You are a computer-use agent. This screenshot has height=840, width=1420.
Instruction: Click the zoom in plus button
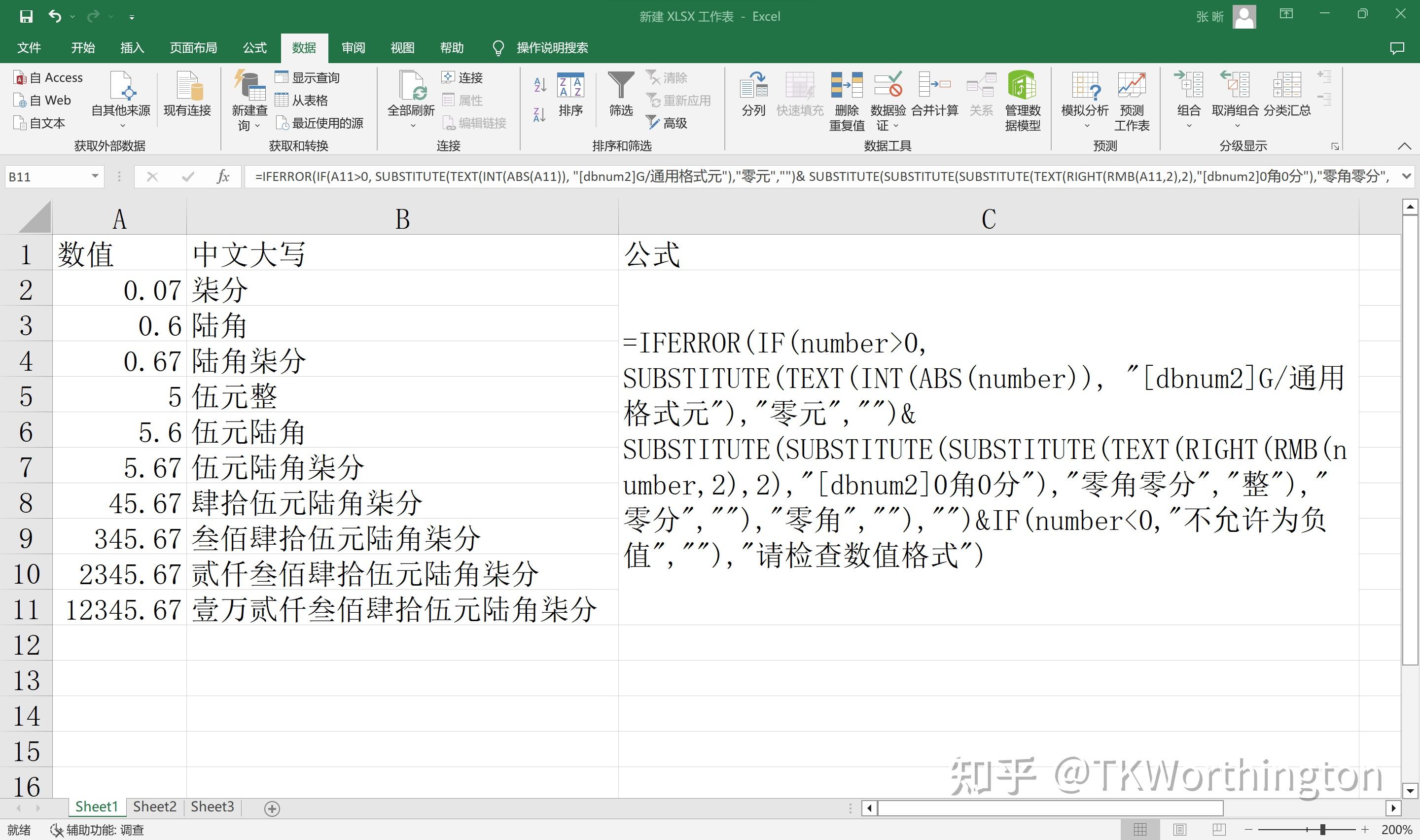coord(1365,830)
